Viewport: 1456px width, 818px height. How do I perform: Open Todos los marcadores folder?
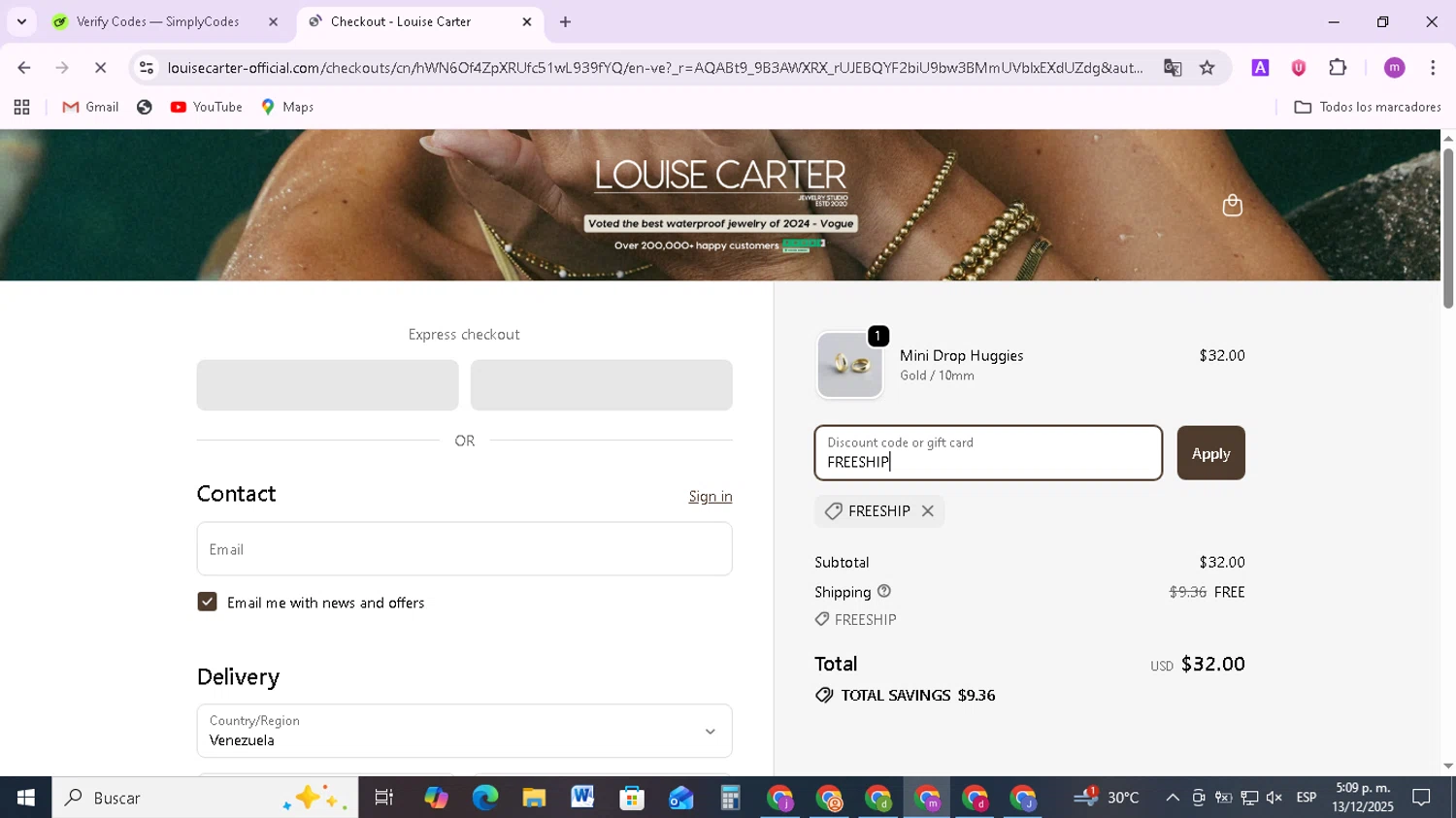tap(1367, 107)
